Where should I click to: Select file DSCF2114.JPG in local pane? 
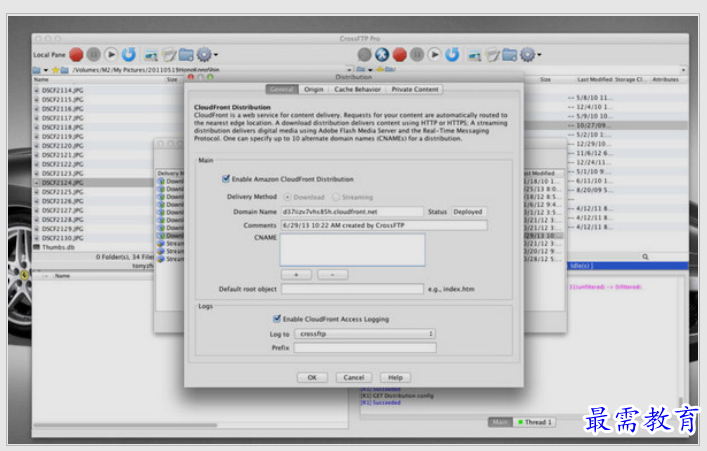click(63, 90)
